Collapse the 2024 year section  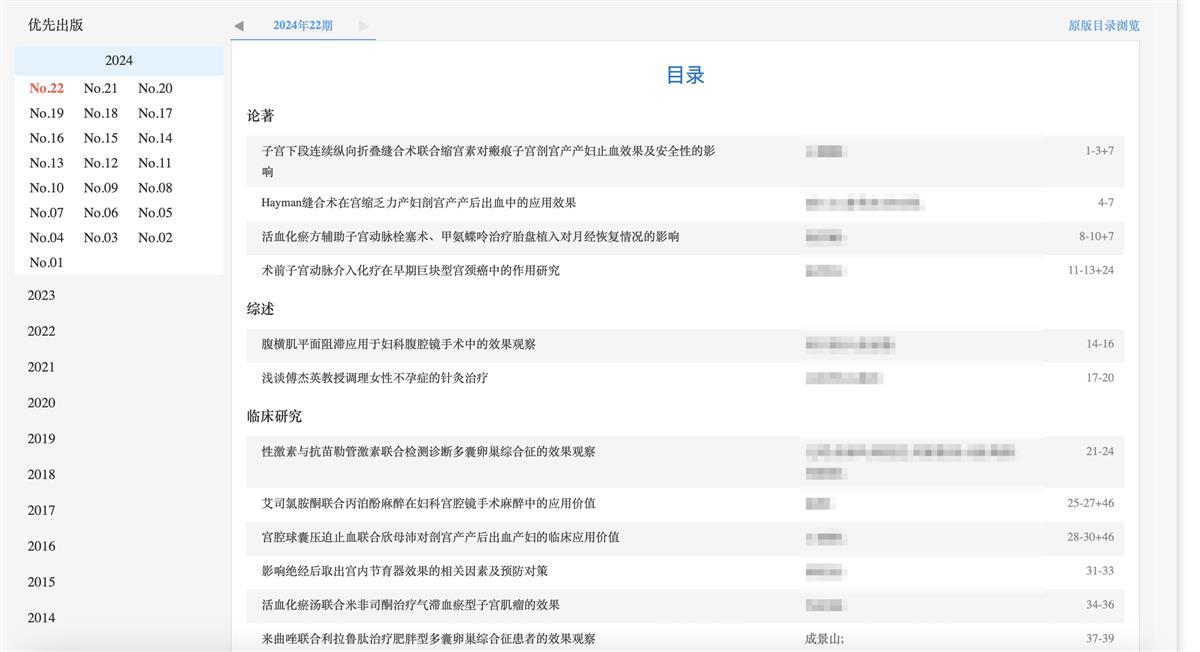coord(118,61)
